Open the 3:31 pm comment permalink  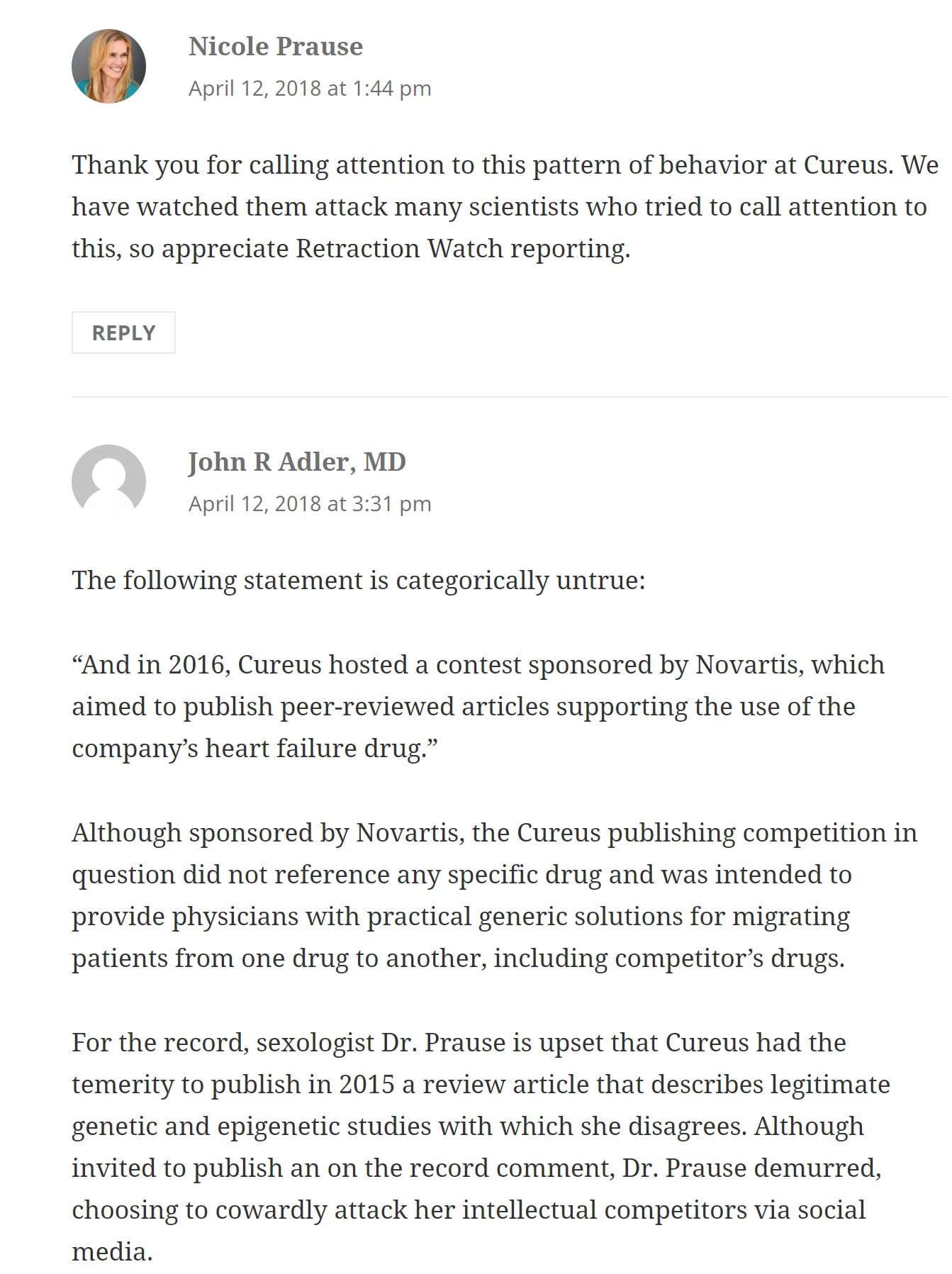[309, 504]
